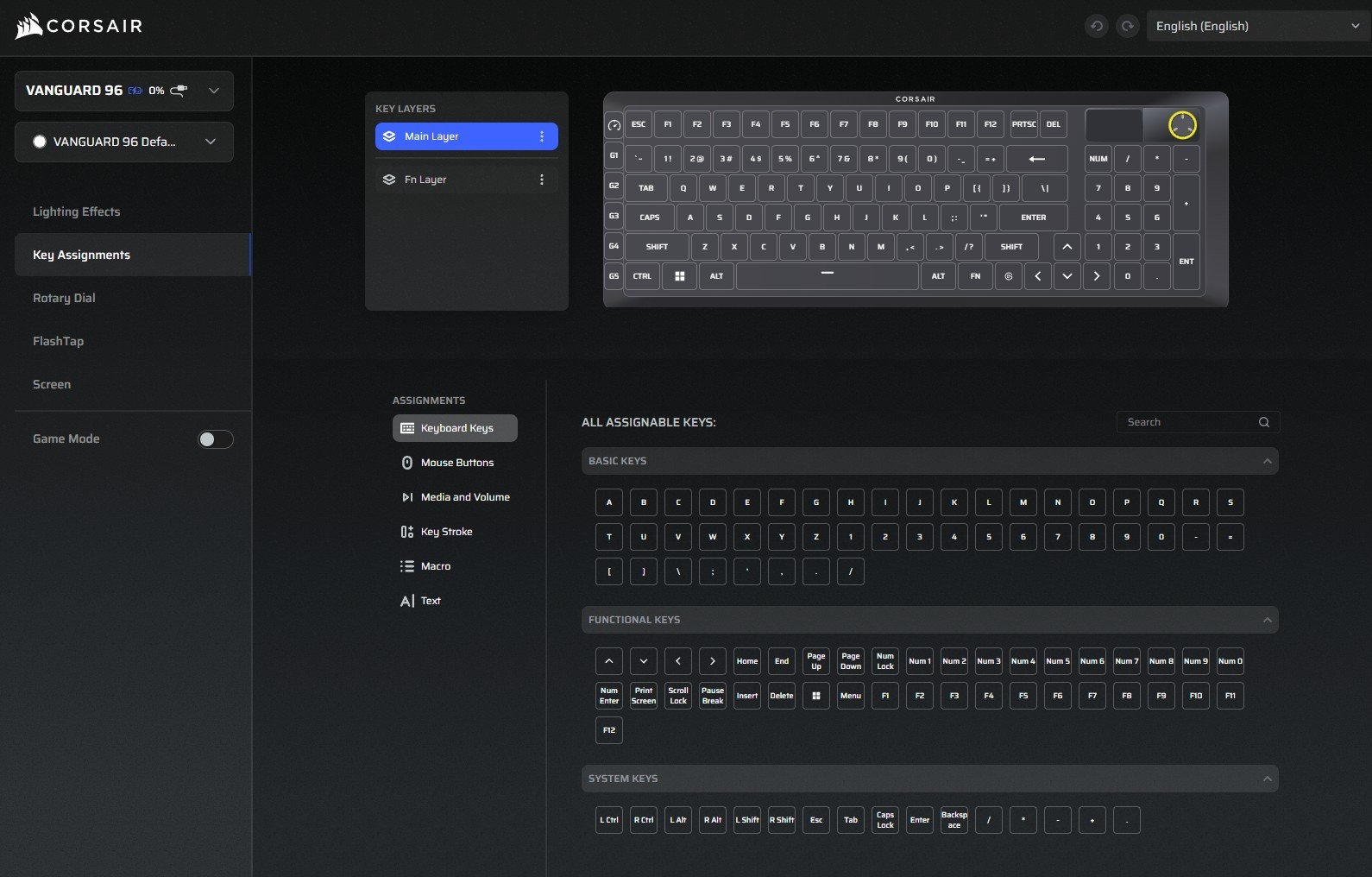Assign the Backspace system key
The height and width of the screenshot is (877, 1372).
pos(954,820)
